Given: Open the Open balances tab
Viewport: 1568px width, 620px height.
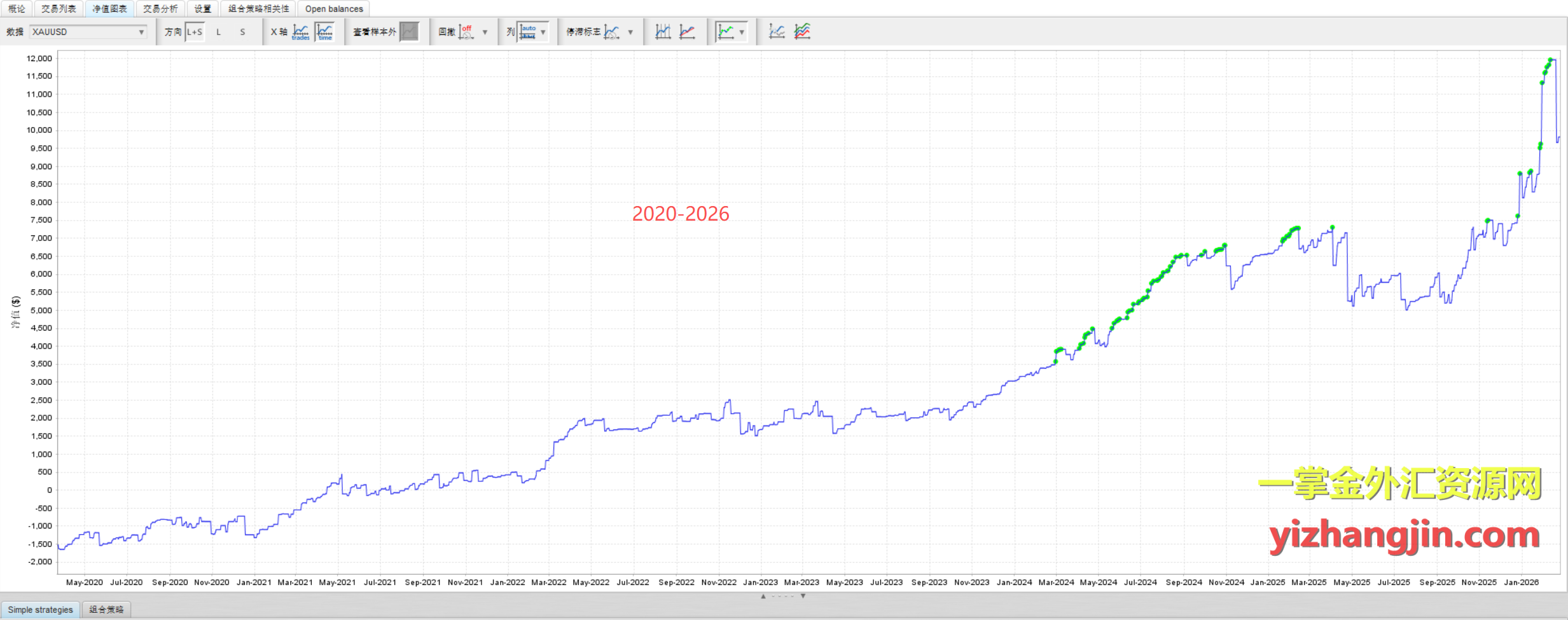Looking at the screenshot, I should click(x=334, y=9).
